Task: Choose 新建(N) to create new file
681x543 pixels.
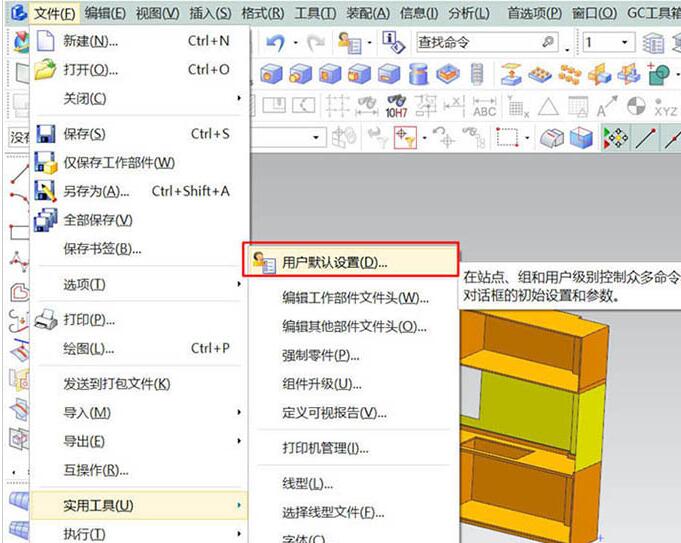Action: coord(90,41)
